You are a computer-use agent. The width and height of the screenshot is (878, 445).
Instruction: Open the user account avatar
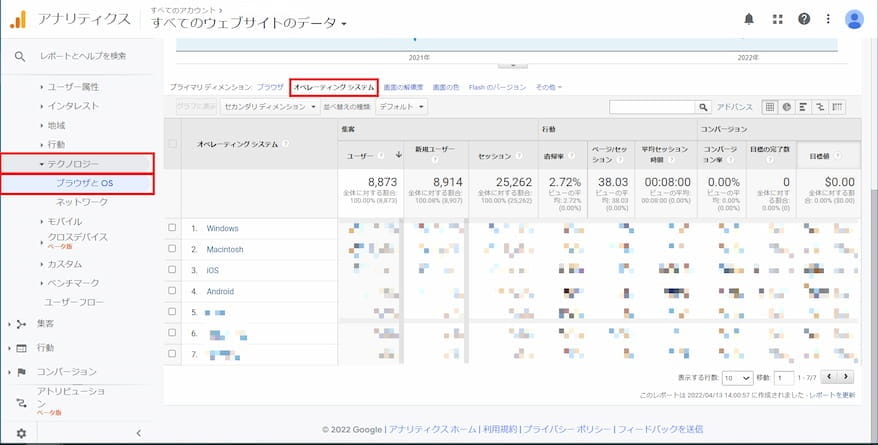click(854, 19)
